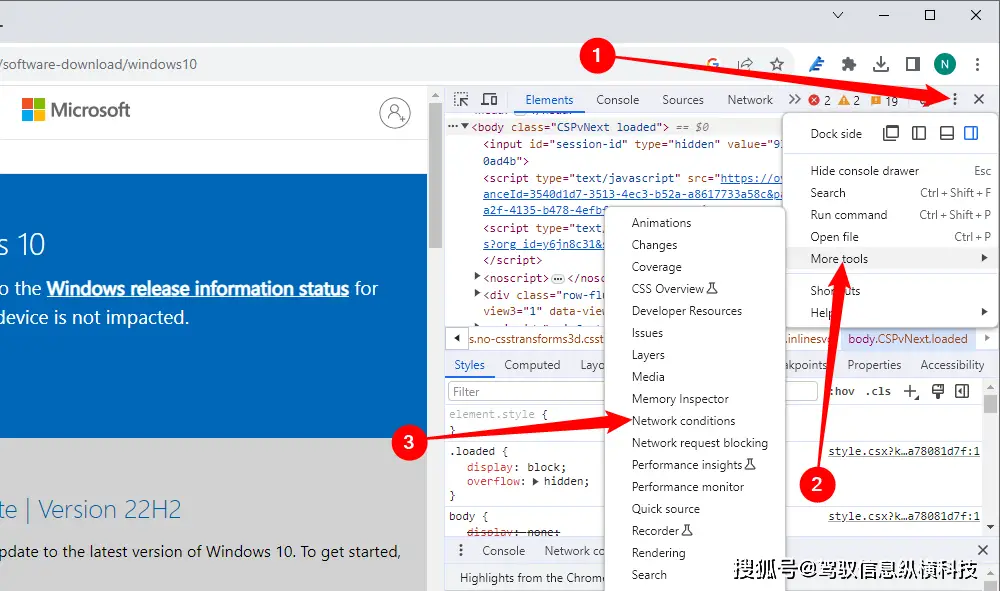The width and height of the screenshot is (1000, 591).
Task: Click the Google icon in address bar
Action: tap(714, 64)
